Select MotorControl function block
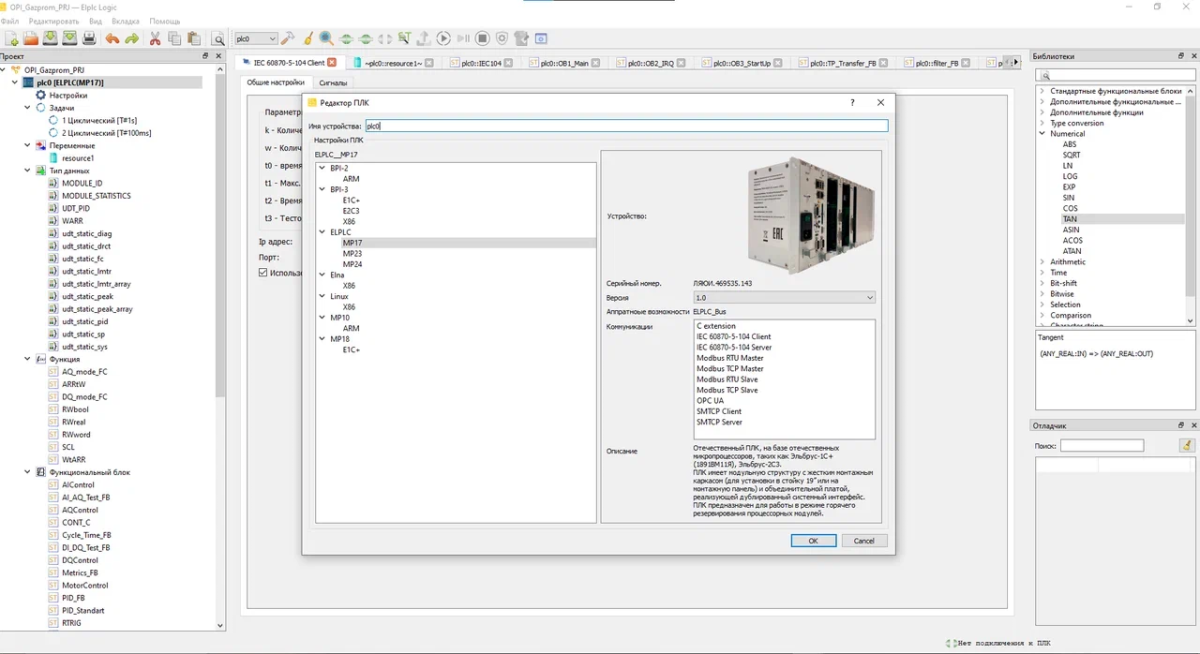 click(84, 585)
